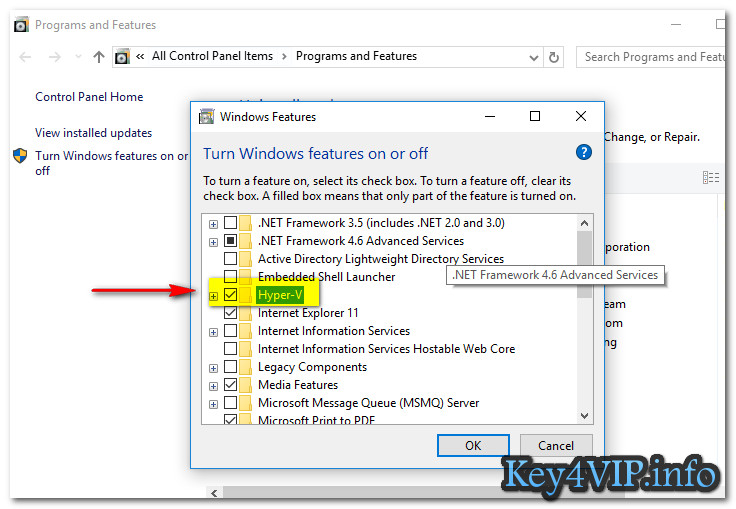This screenshot has width=736, height=509.
Task: Click the Hostable Web Core folder icon
Action: 245,349
